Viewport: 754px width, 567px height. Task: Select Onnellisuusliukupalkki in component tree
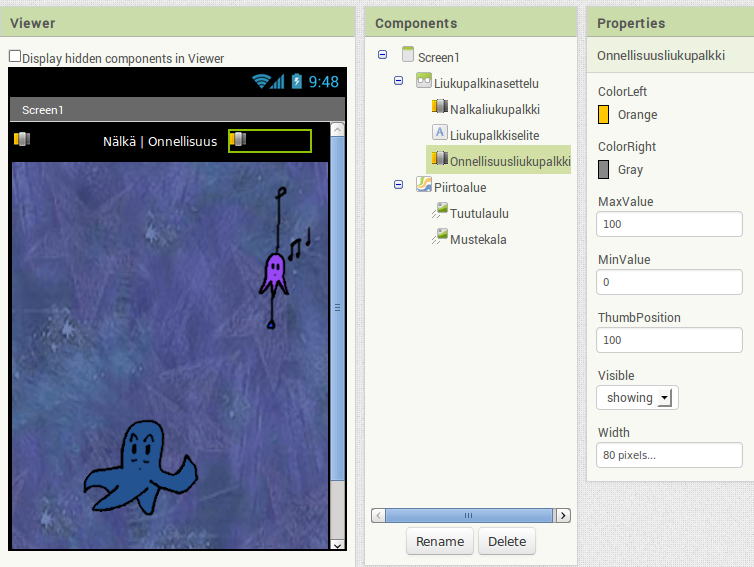[510, 162]
